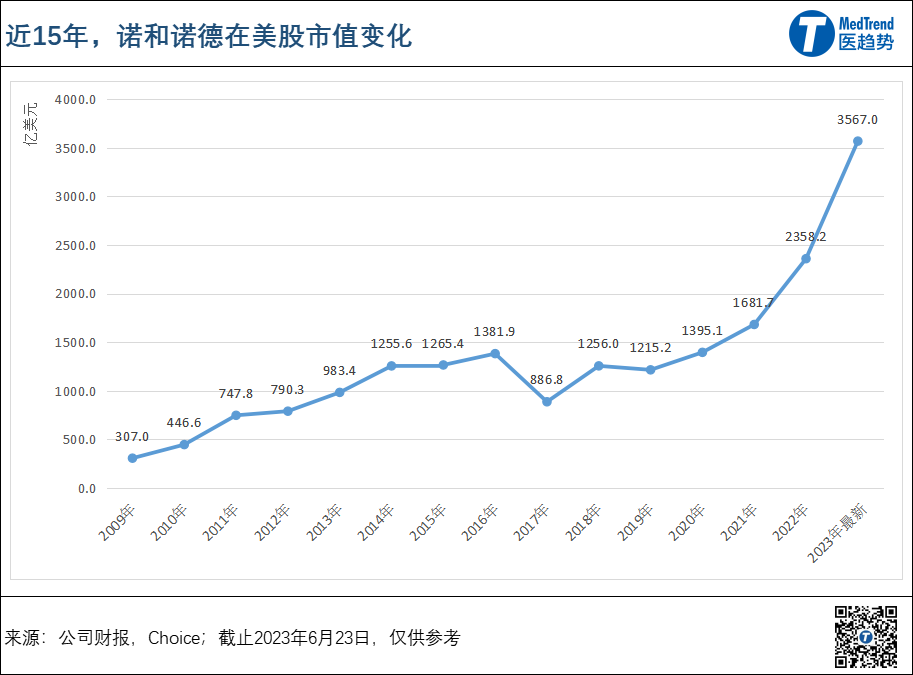Click the 2021年 x-axis label
Screen dimensions: 913x675
pyautogui.click(x=739, y=522)
